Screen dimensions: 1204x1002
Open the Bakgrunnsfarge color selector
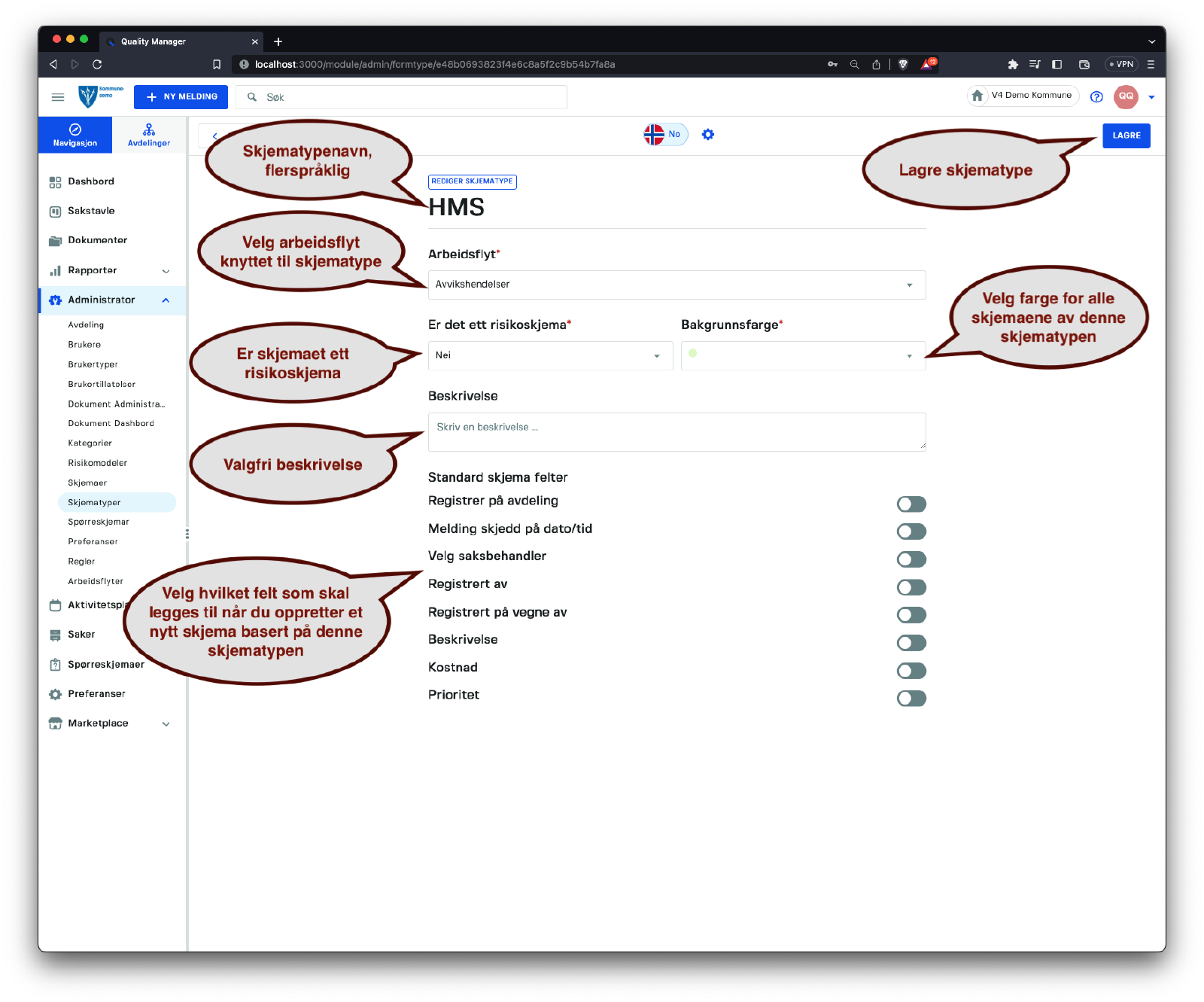tap(802, 355)
